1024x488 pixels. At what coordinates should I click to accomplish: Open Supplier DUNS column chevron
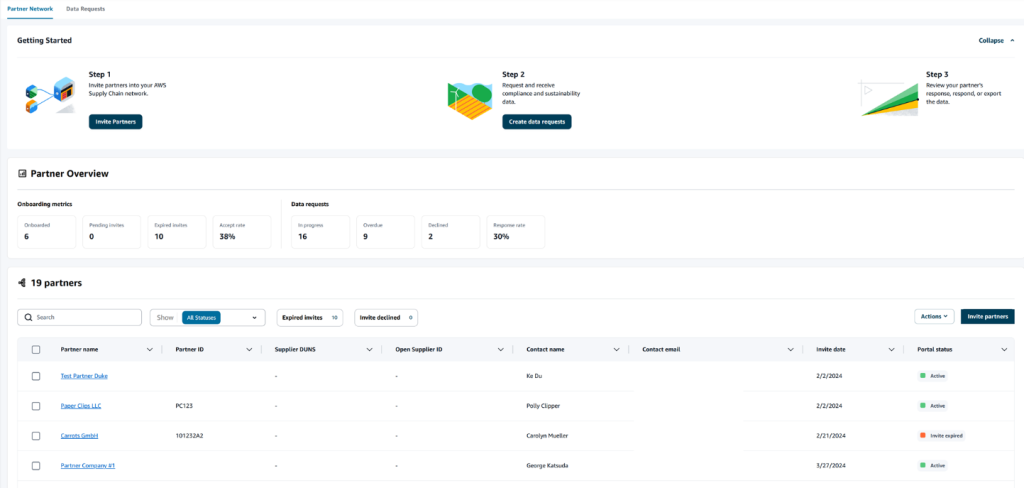[370, 350]
